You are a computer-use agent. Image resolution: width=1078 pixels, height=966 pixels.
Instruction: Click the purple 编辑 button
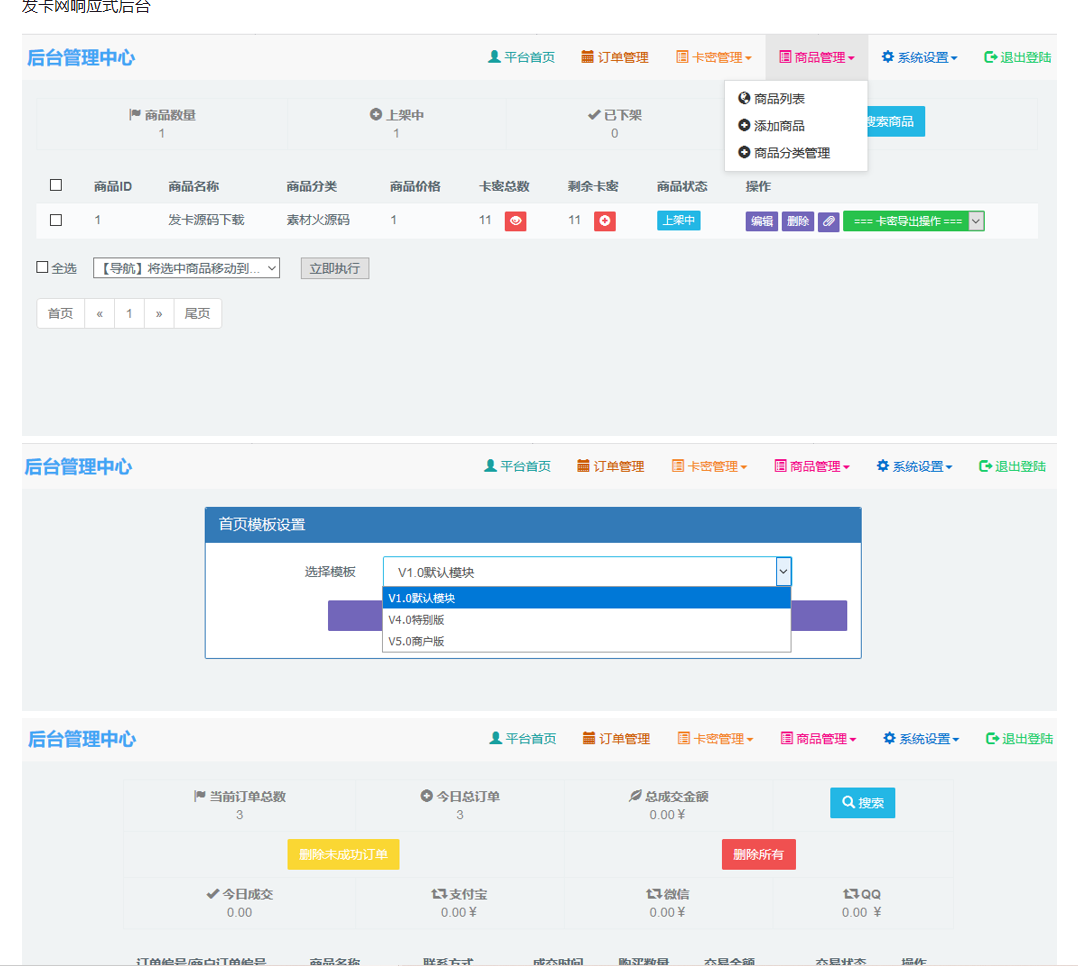click(x=761, y=221)
